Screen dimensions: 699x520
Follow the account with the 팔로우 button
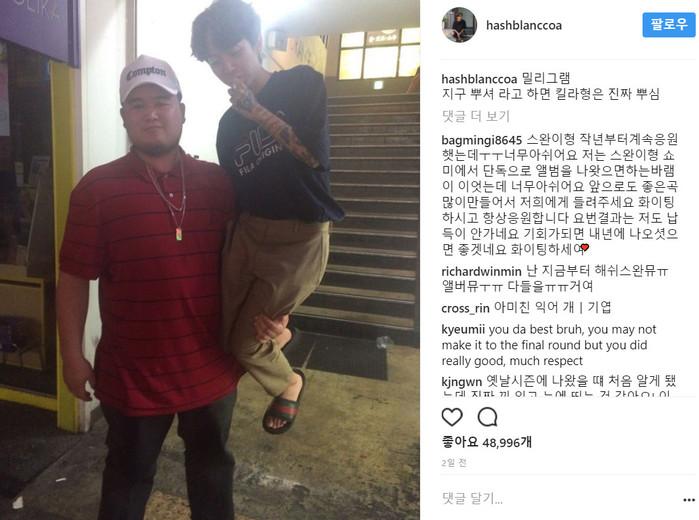click(x=669, y=25)
